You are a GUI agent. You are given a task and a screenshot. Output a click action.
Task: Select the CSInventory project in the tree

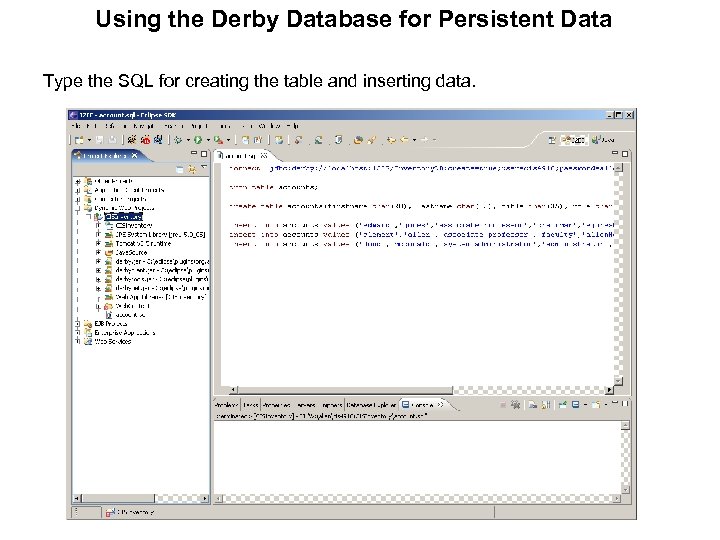(x=124, y=217)
